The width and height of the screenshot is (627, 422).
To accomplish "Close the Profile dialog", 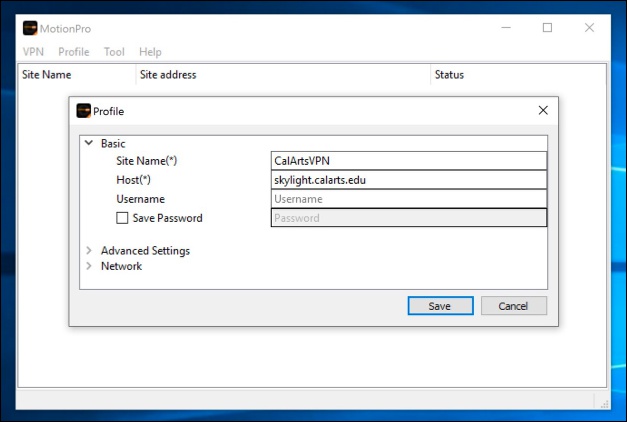I will click(543, 110).
